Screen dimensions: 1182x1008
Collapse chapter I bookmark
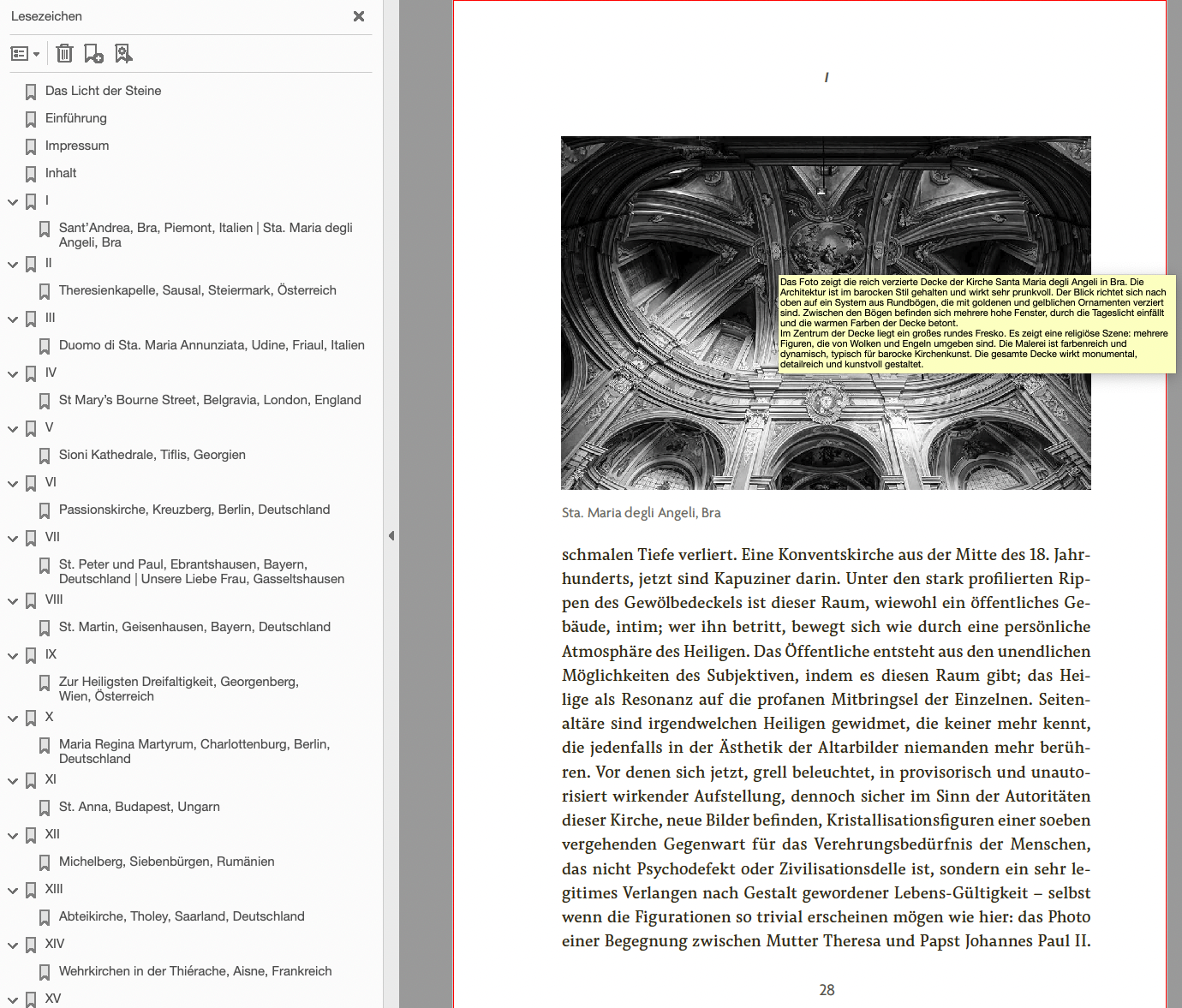coord(13,202)
